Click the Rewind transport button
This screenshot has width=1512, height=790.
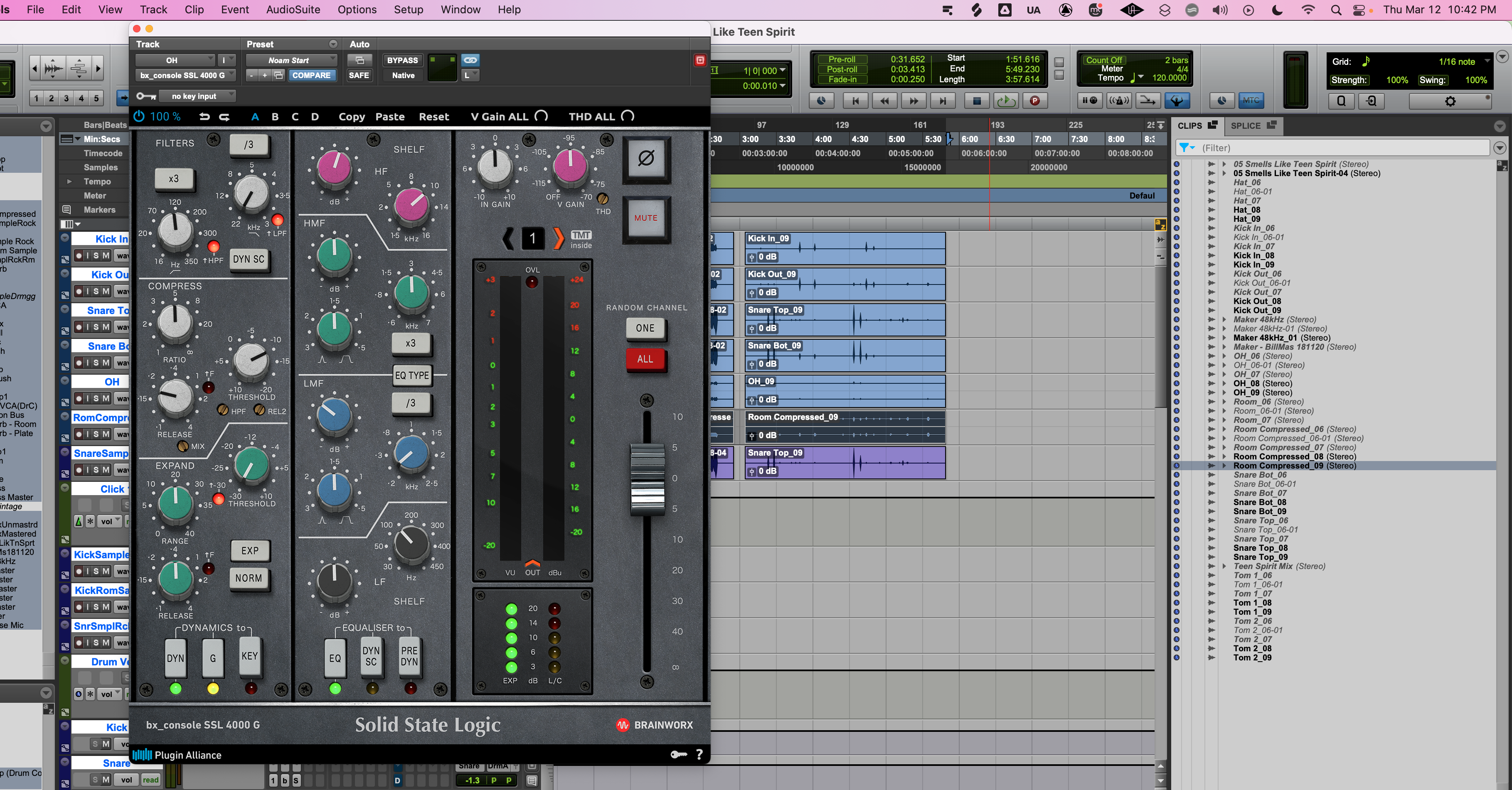[884, 101]
